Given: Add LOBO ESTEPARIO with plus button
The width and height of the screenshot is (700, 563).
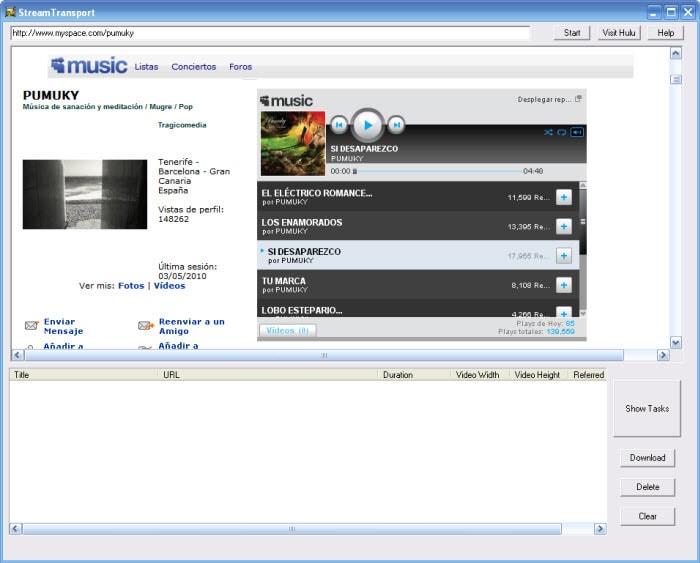Looking at the screenshot, I should tap(564, 312).
